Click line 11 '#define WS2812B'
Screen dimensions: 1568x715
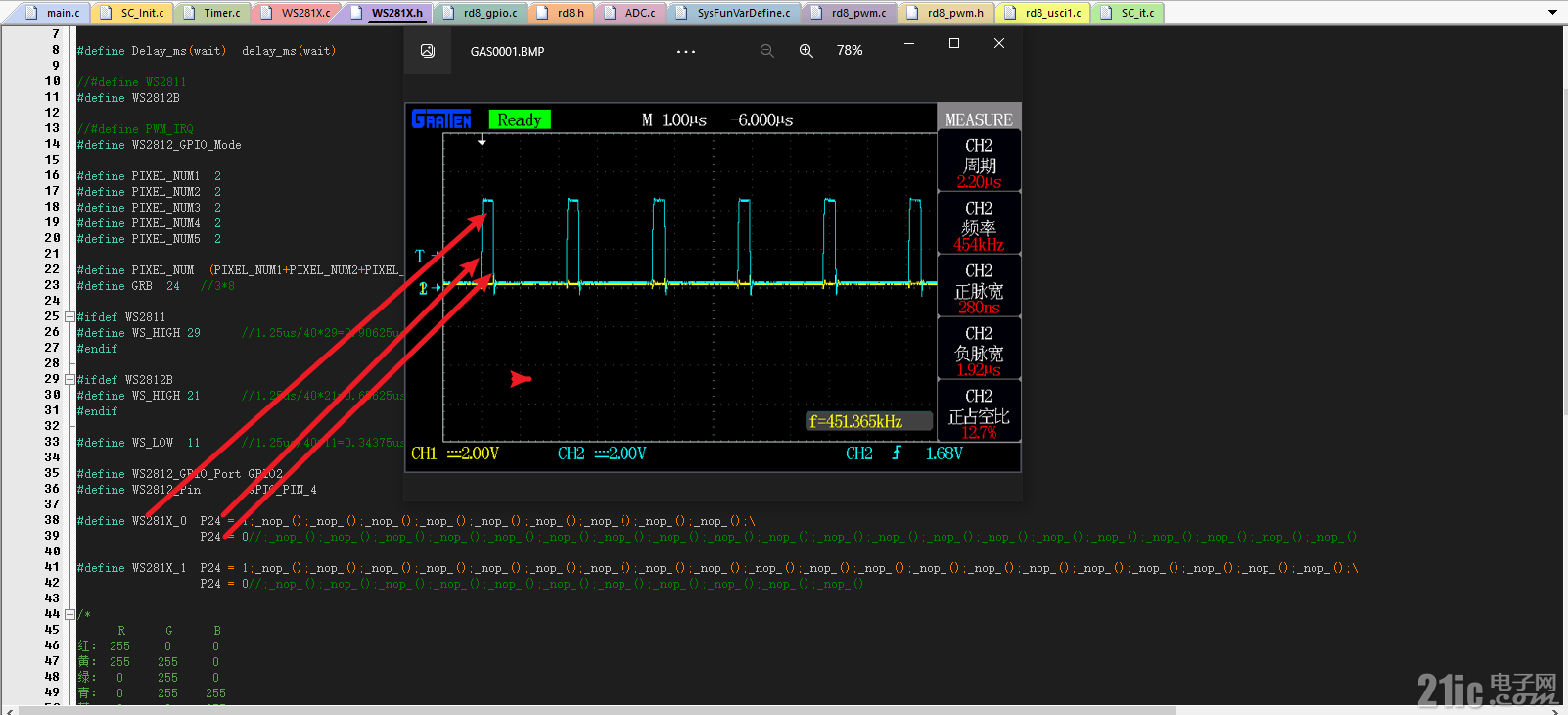point(128,98)
